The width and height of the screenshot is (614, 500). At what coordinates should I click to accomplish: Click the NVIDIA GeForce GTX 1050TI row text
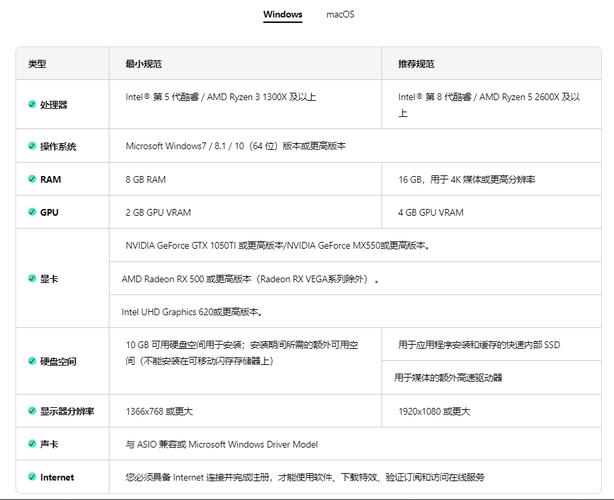[278, 245]
